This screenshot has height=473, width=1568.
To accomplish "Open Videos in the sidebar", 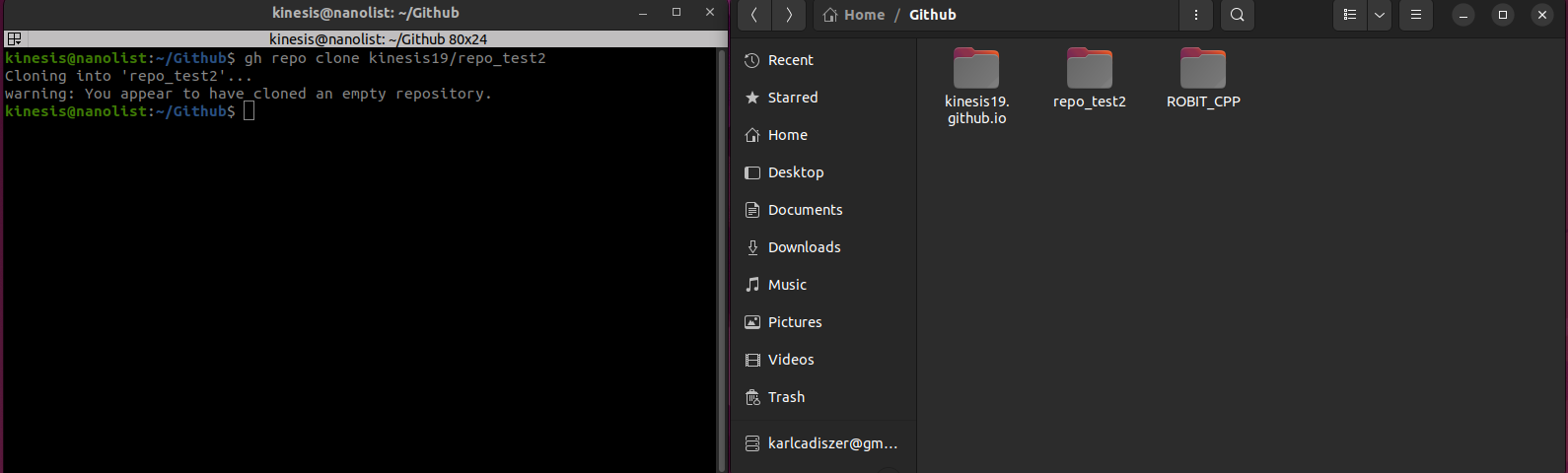I will click(x=823, y=360).
